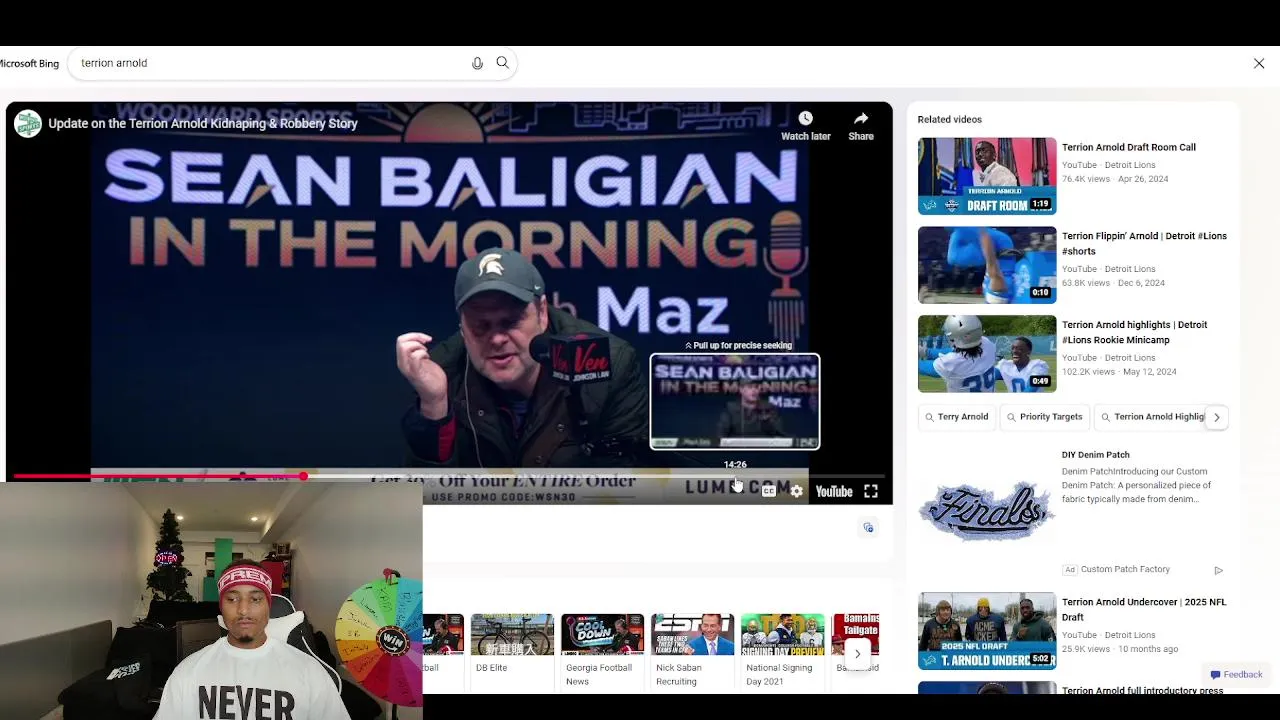Open 'Terrion Arnold Draft Room Call' video thumbnail
The image size is (1280, 720).
click(x=987, y=176)
